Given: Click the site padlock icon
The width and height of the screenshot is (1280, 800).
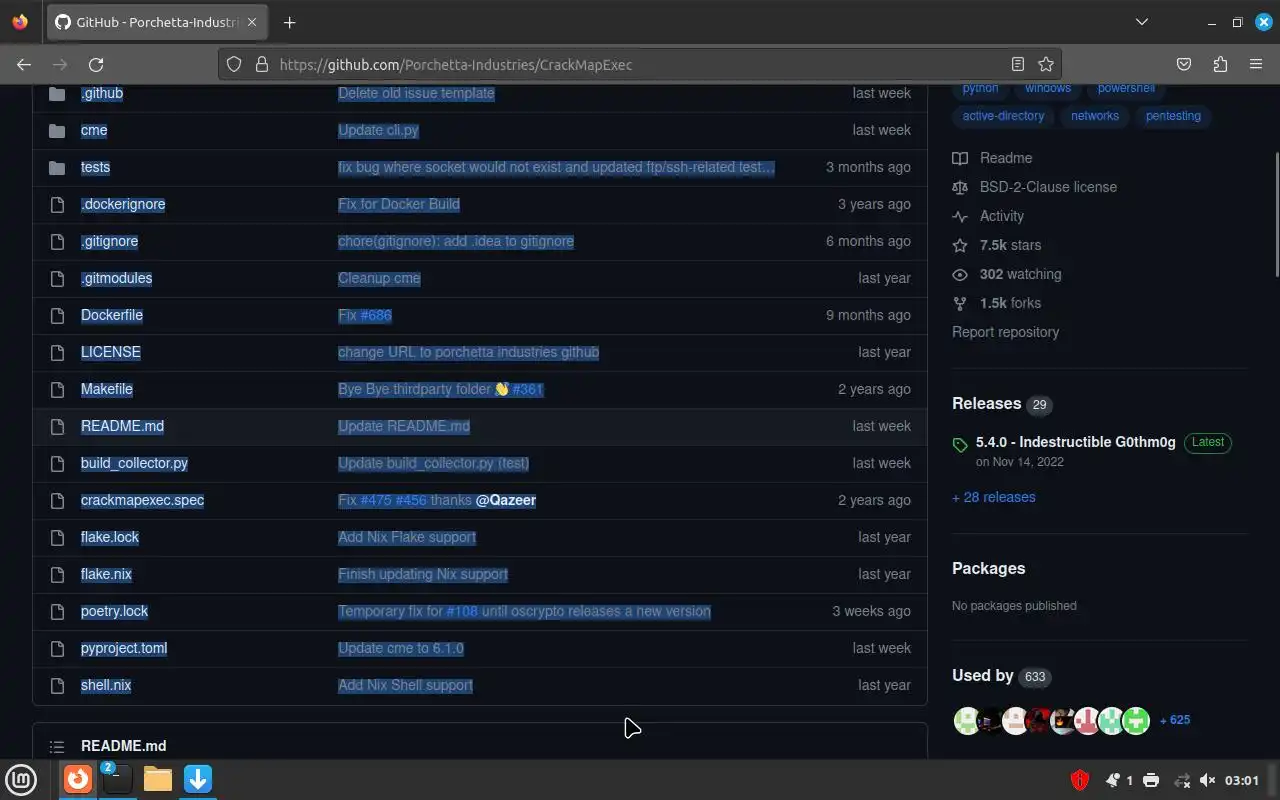Looking at the screenshot, I should (x=262, y=64).
